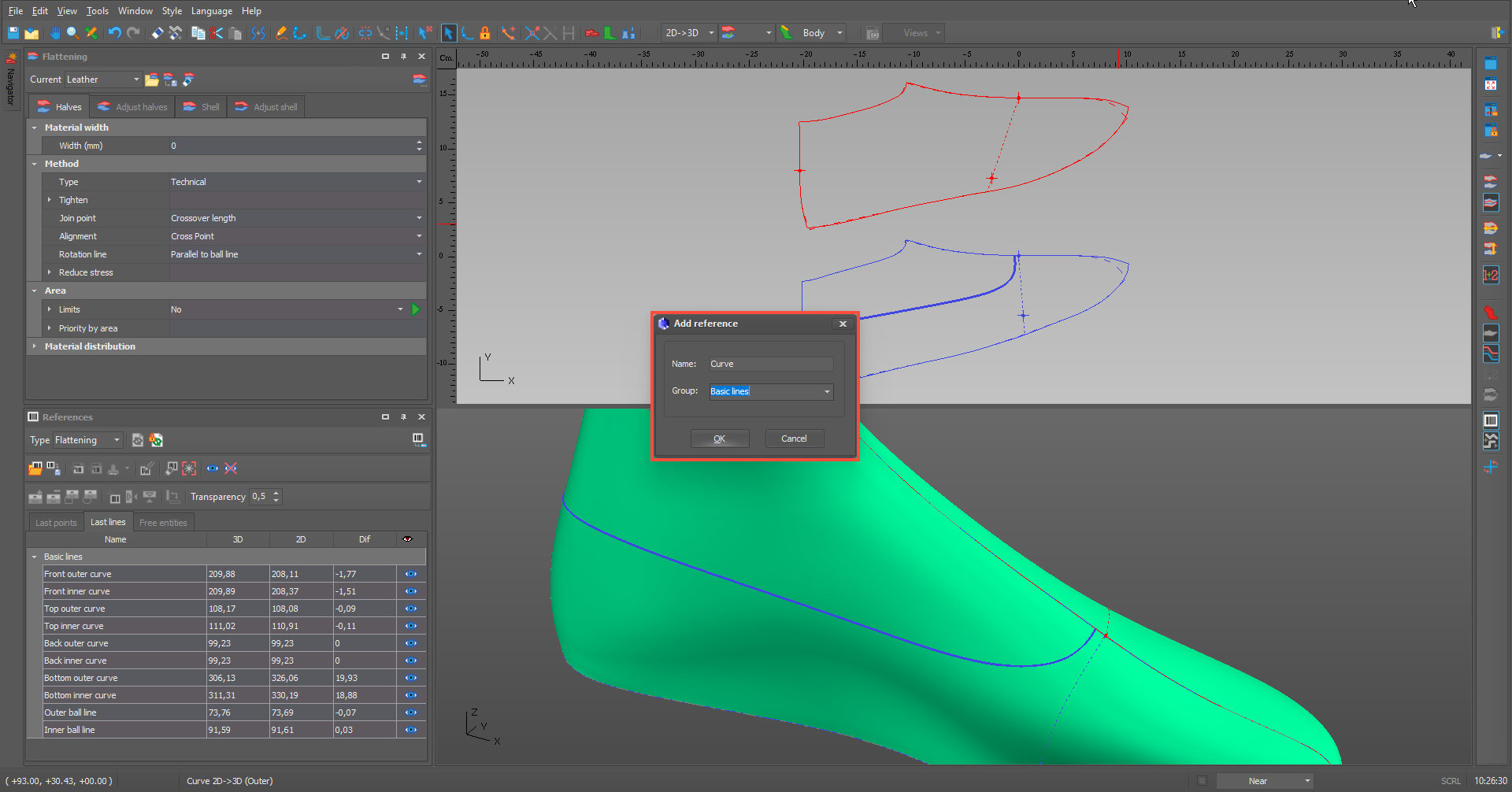Click the Save icon in the toolbar
Screen dimensions: 1512x792
click(x=13, y=33)
